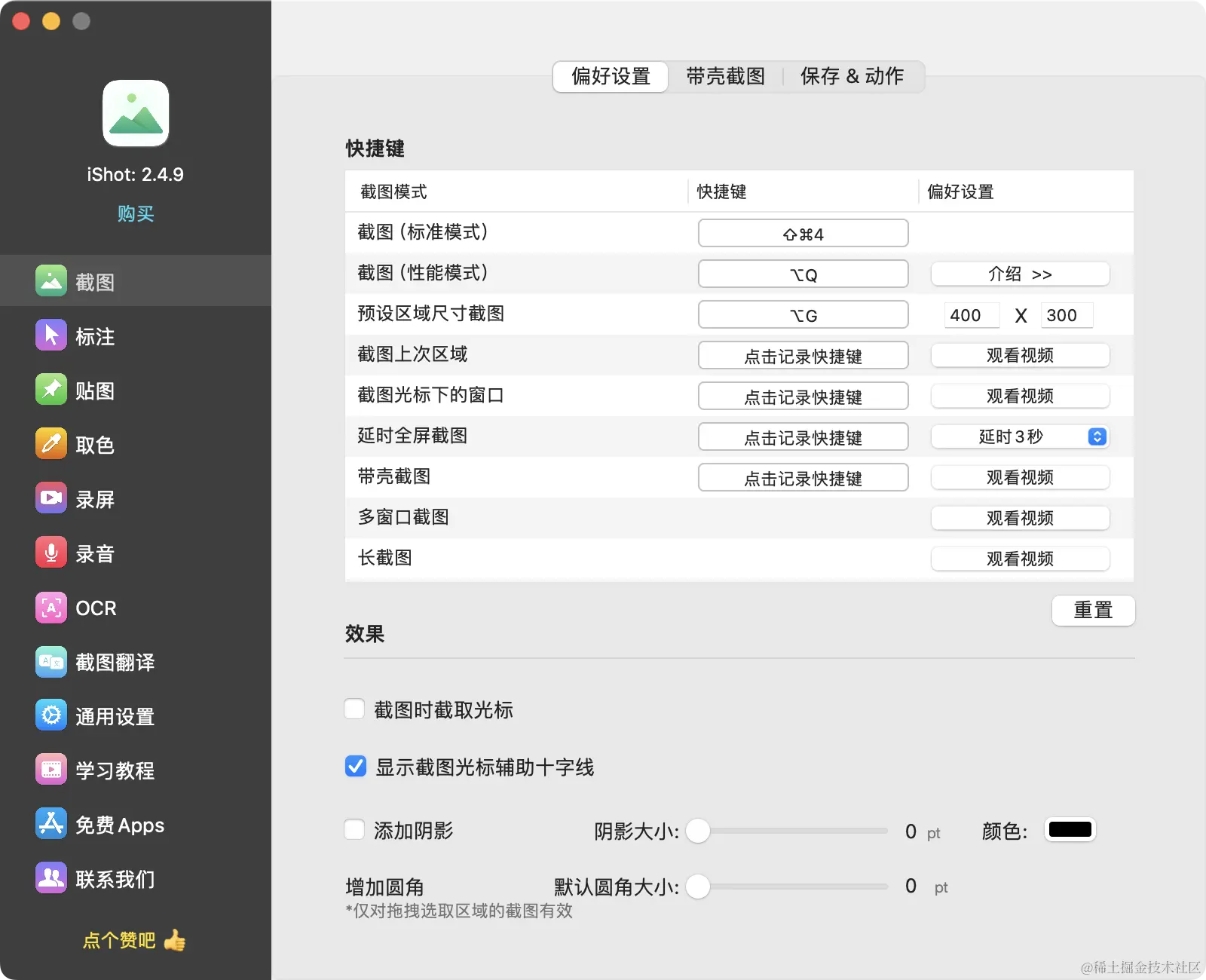Image resolution: width=1206 pixels, height=980 pixels.
Task: Select the 多窗口截图 row label
Action: (x=403, y=517)
